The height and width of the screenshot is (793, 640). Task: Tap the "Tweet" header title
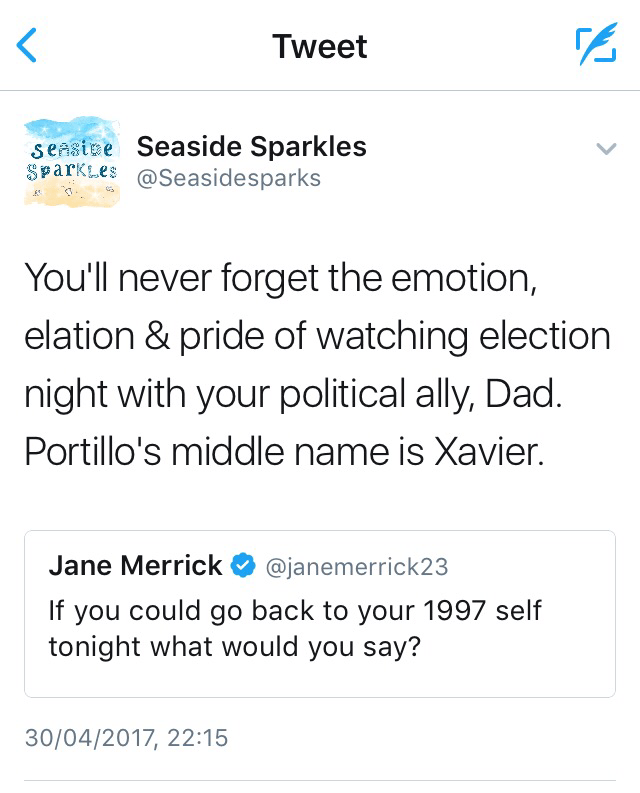click(x=320, y=46)
